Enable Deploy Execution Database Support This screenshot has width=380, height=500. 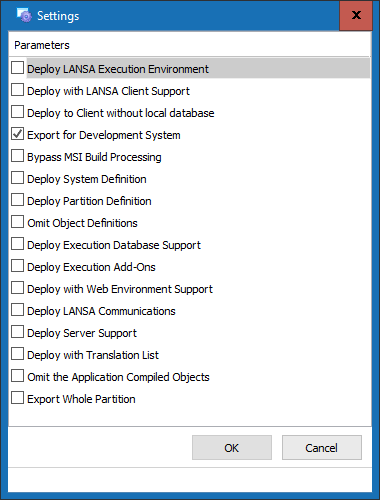pyautogui.click(x=17, y=244)
